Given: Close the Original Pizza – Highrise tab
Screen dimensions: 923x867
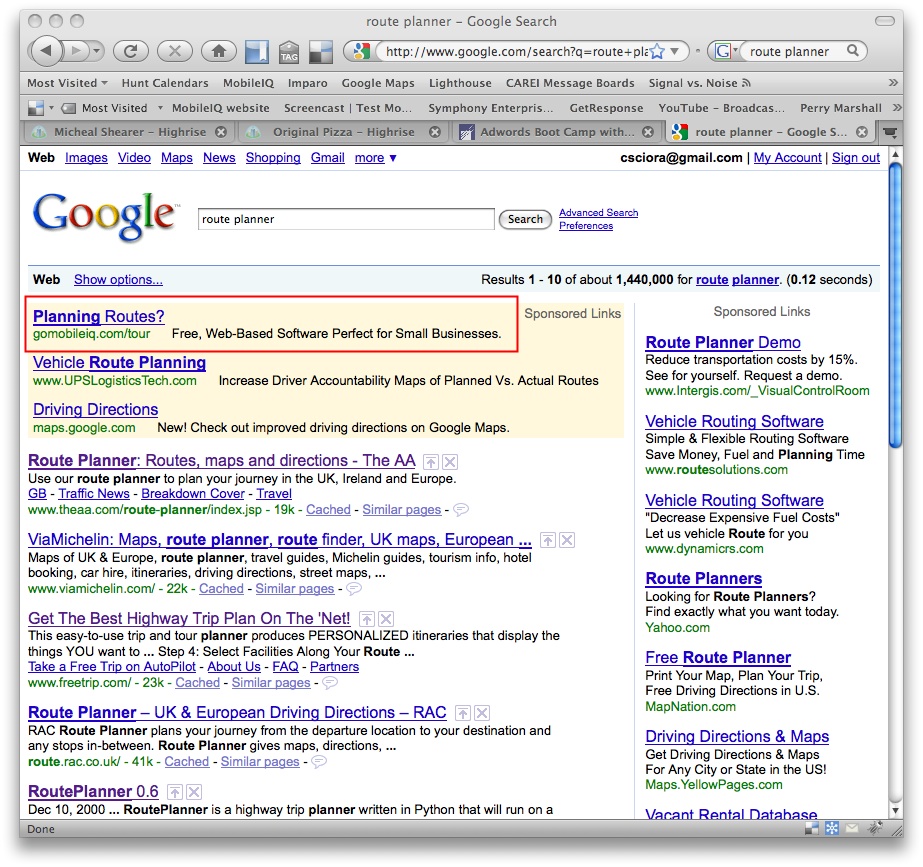Looking at the screenshot, I should pos(435,132).
